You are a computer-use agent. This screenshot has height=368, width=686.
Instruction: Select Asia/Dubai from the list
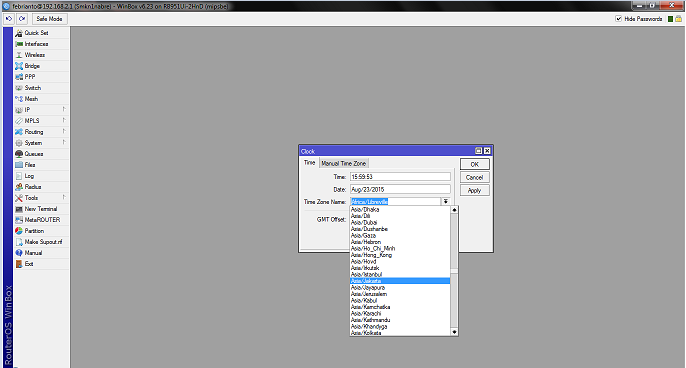point(400,222)
